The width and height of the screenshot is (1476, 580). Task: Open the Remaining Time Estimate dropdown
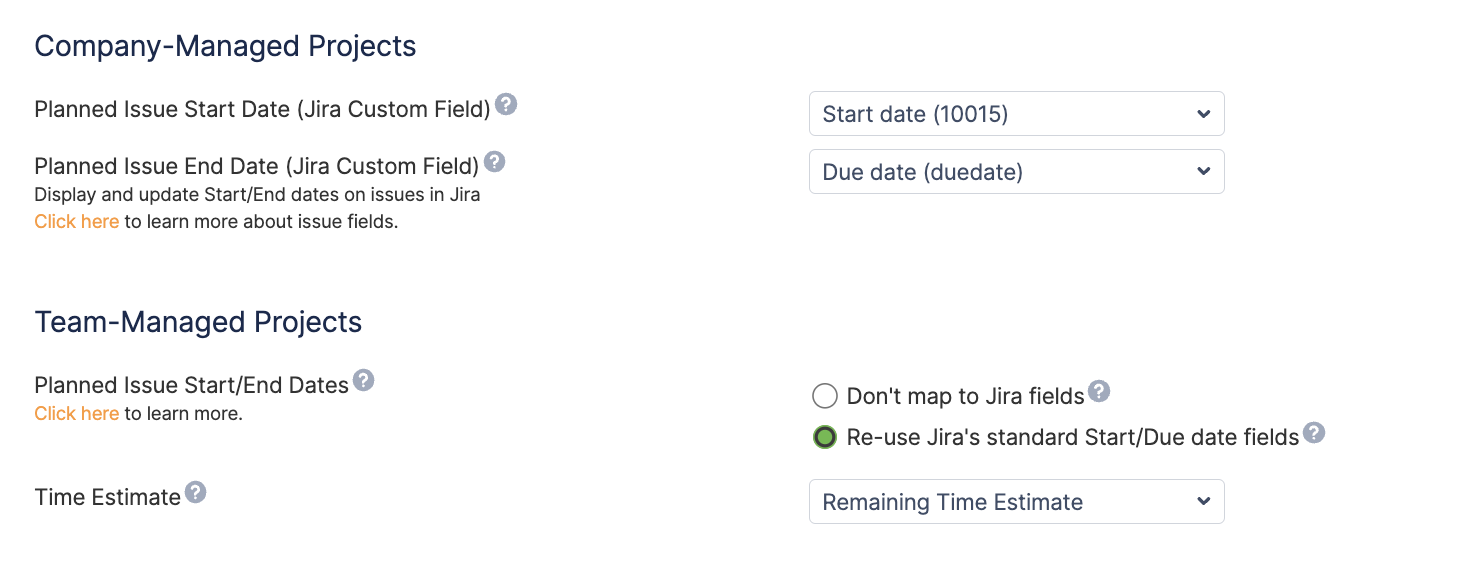(x=1016, y=501)
